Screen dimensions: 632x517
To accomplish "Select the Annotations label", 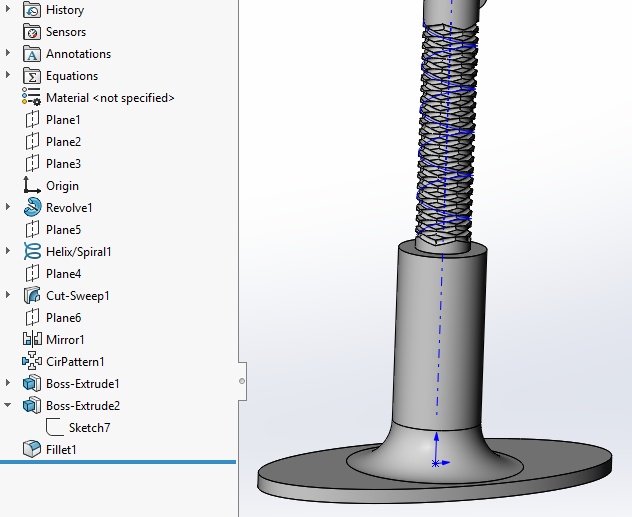I will (x=79, y=54).
